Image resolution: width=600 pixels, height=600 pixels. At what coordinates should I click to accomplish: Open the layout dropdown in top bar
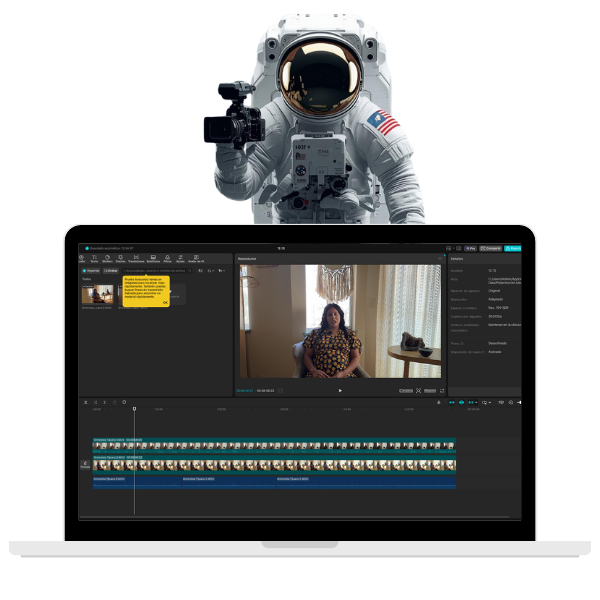click(x=450, y=248)
